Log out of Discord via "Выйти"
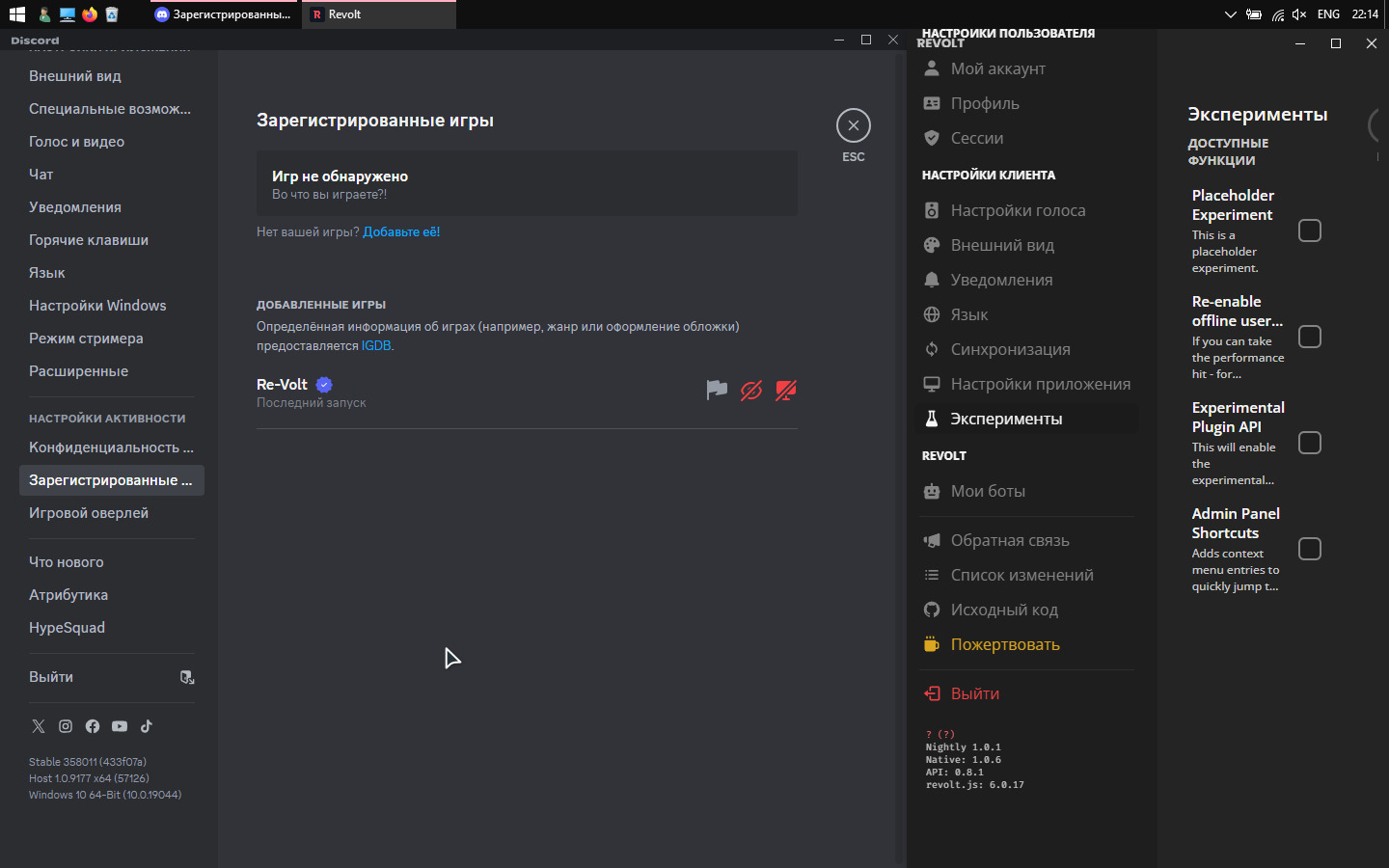The width and height of the screenshot is (1389, 868). point(112,677)
